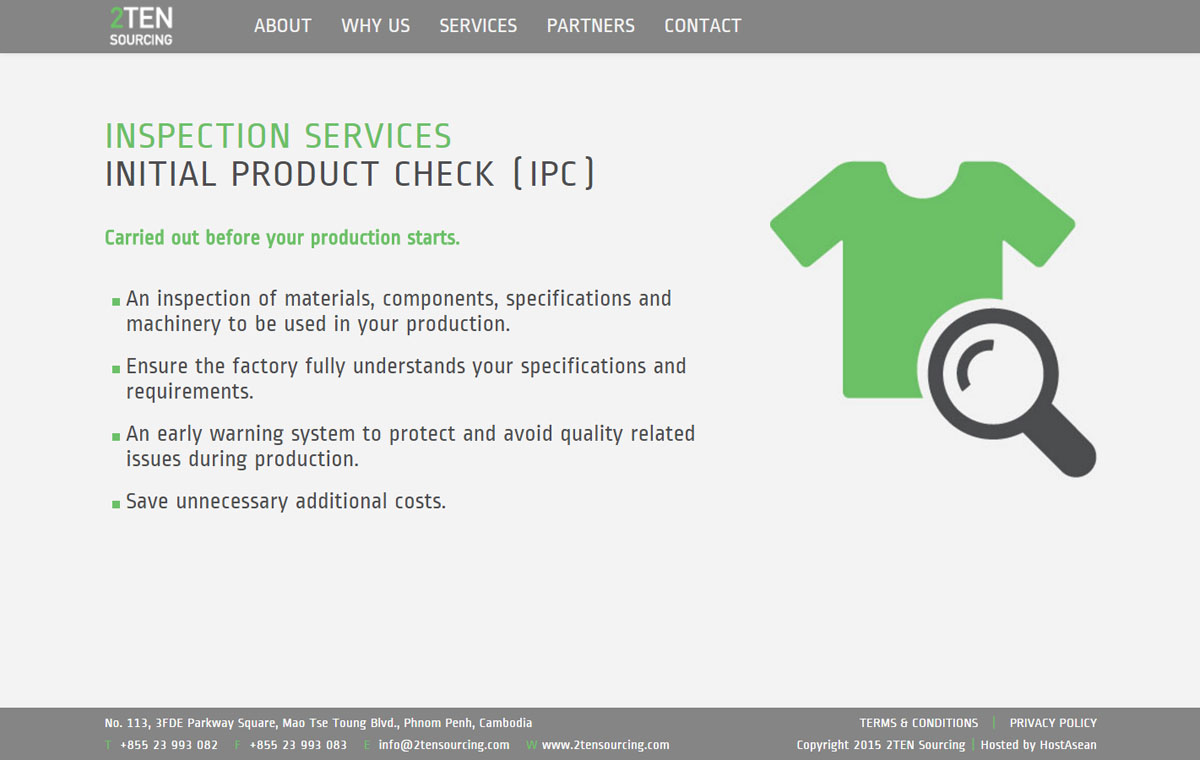1200x760 pixels.
Task: Select CONTACT in the top navigation
Action: click(702, 26)
